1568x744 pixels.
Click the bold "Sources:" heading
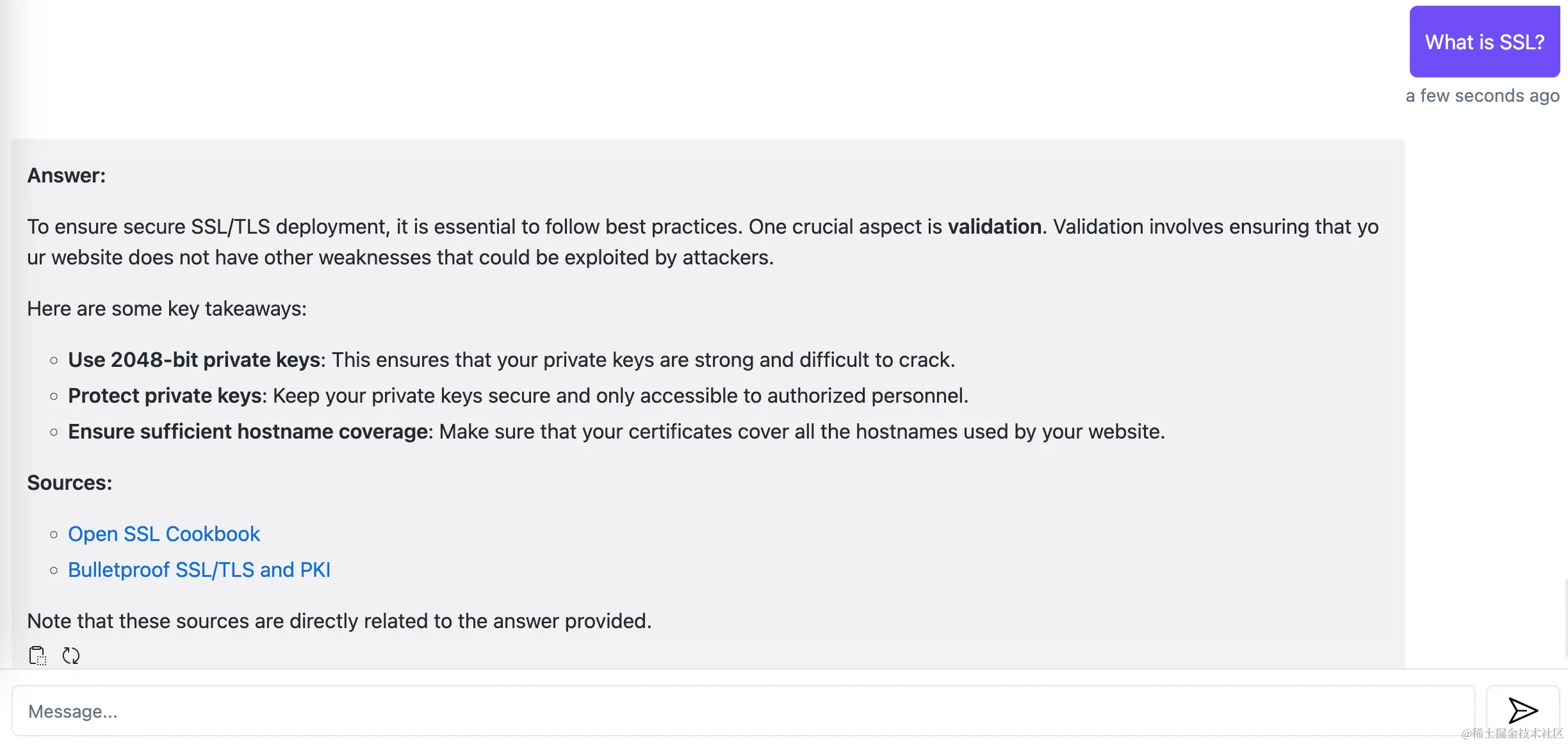tap(70, 483)
